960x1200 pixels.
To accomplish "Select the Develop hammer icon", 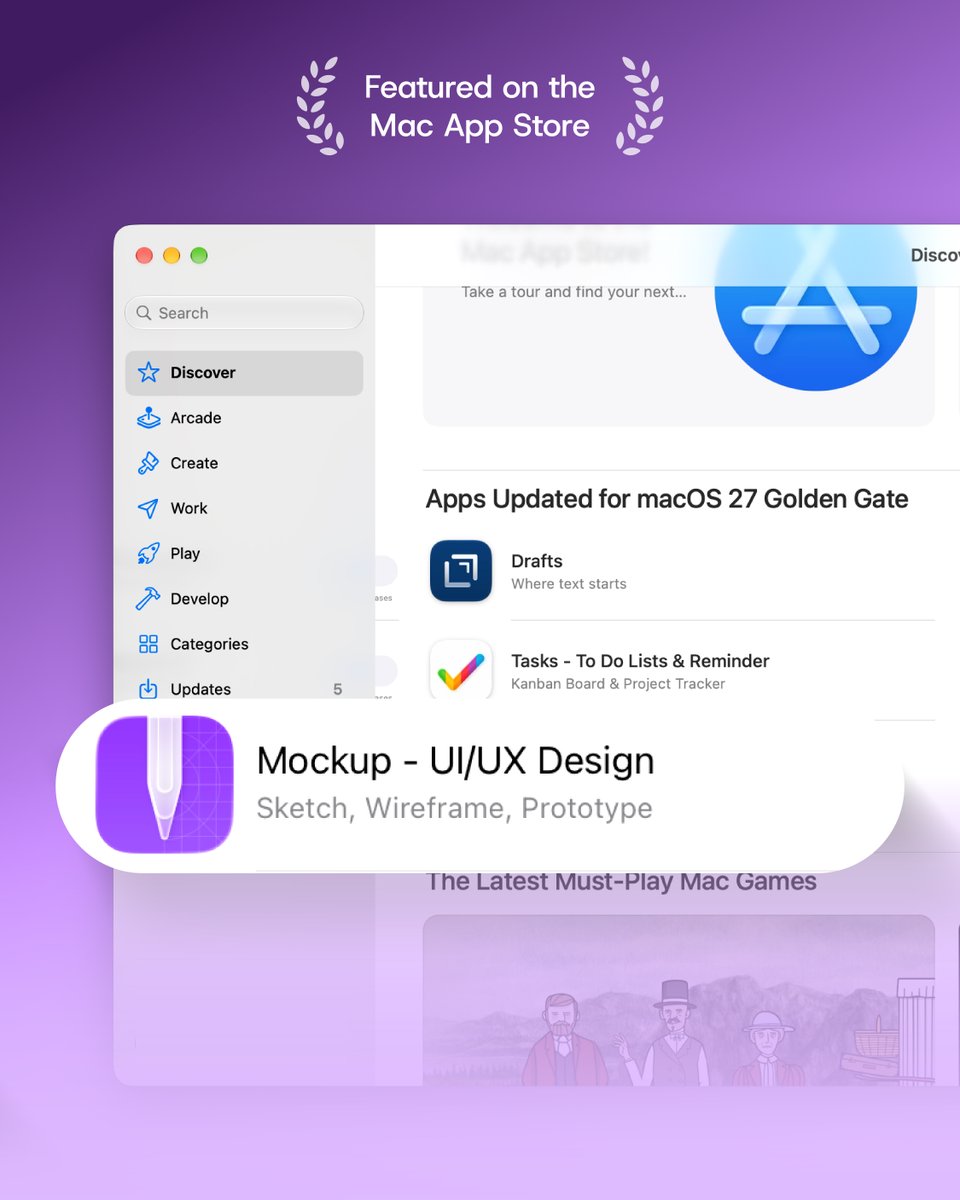I will (x=148, y=599).
